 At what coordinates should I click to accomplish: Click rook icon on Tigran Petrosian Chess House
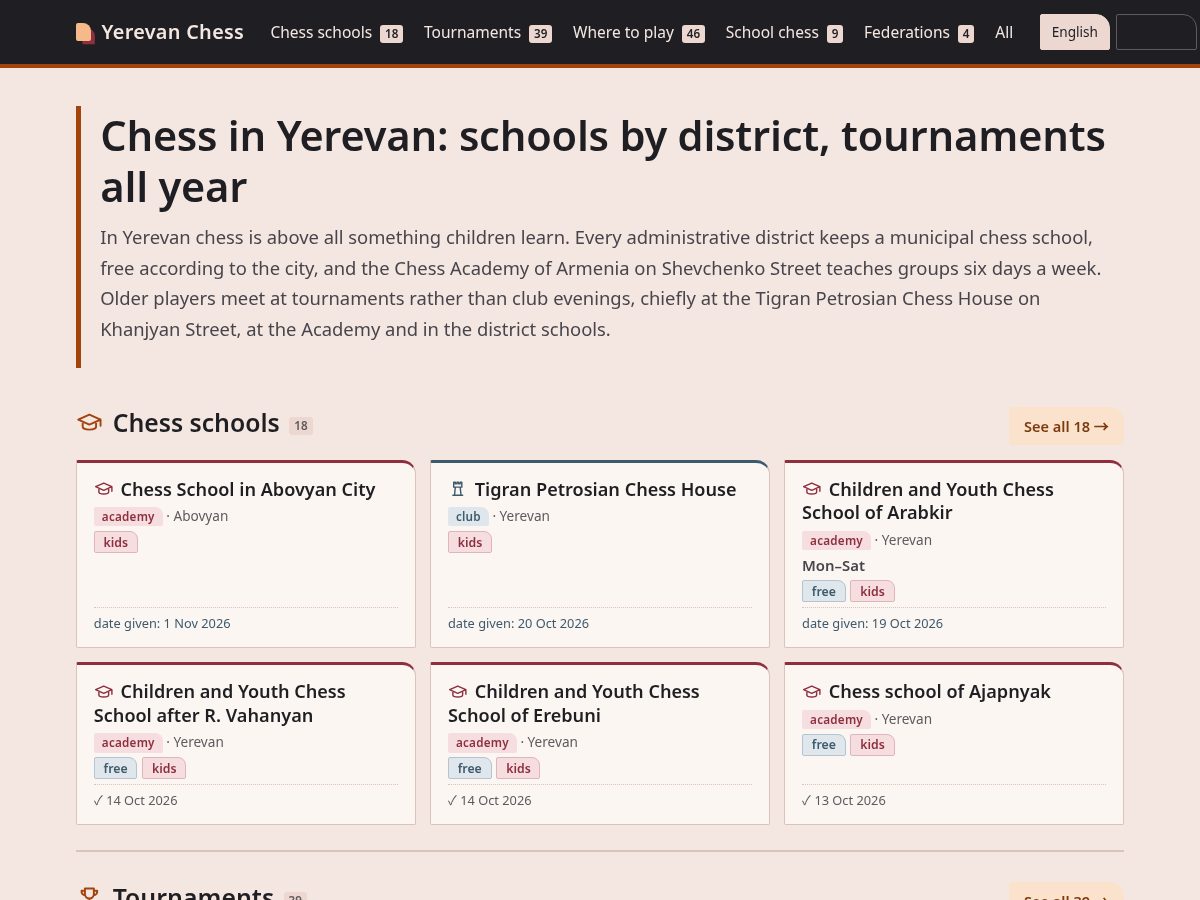tap(458, 489)
